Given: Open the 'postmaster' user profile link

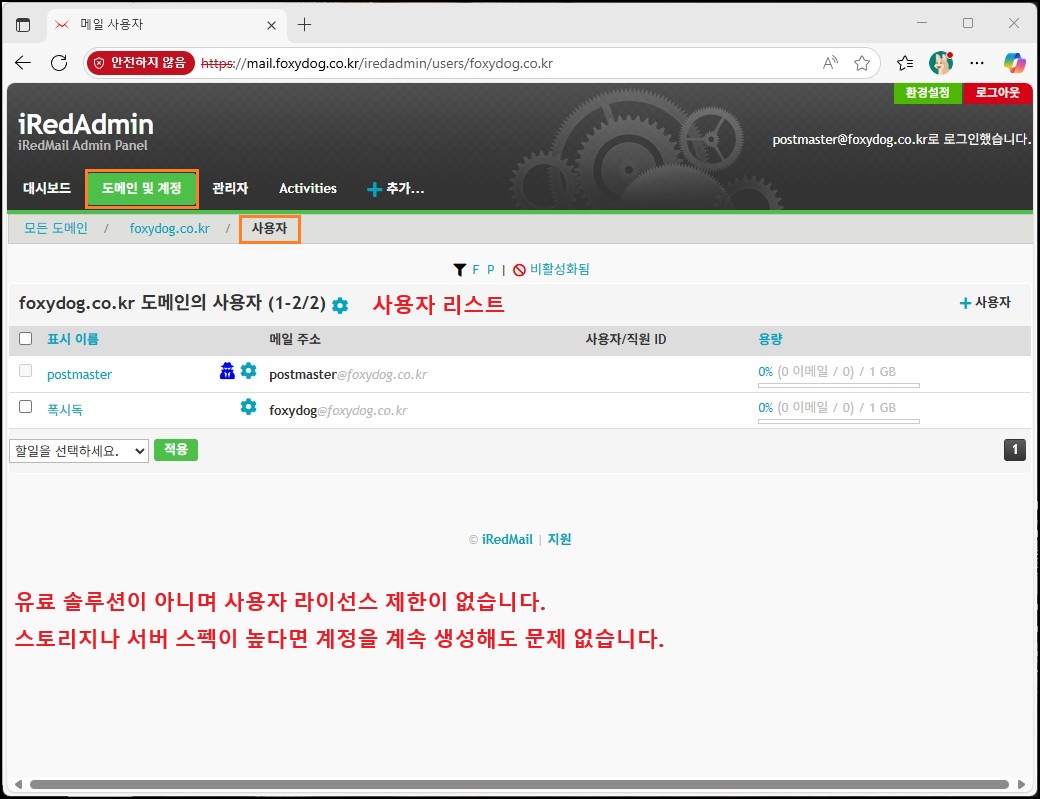Looking at the screenshot, I should pos(80,375).
